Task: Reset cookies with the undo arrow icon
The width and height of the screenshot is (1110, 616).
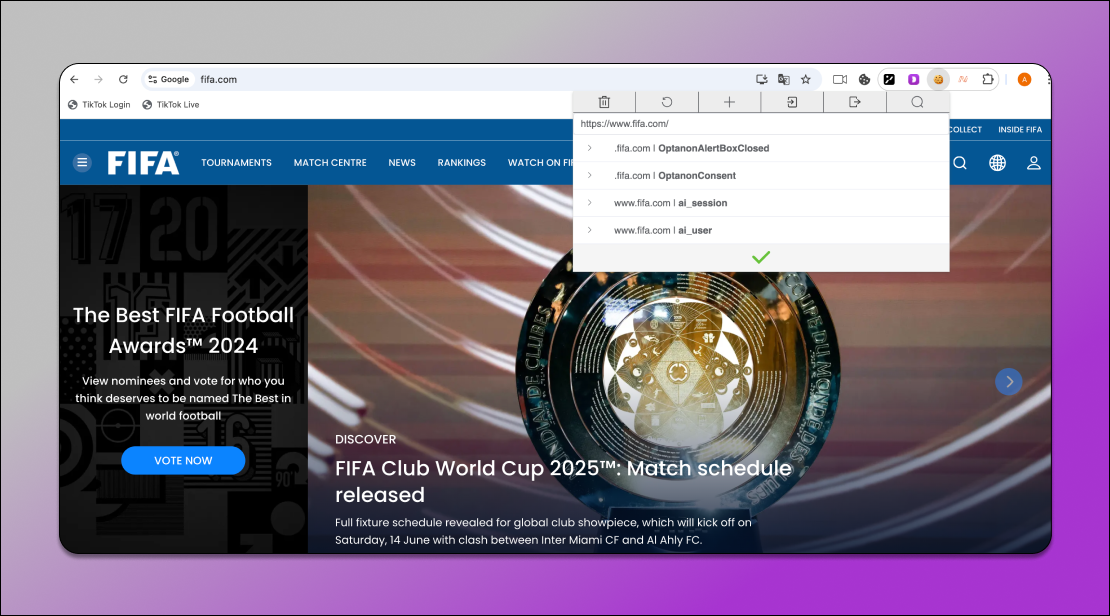Action: [x=667, y=102]
